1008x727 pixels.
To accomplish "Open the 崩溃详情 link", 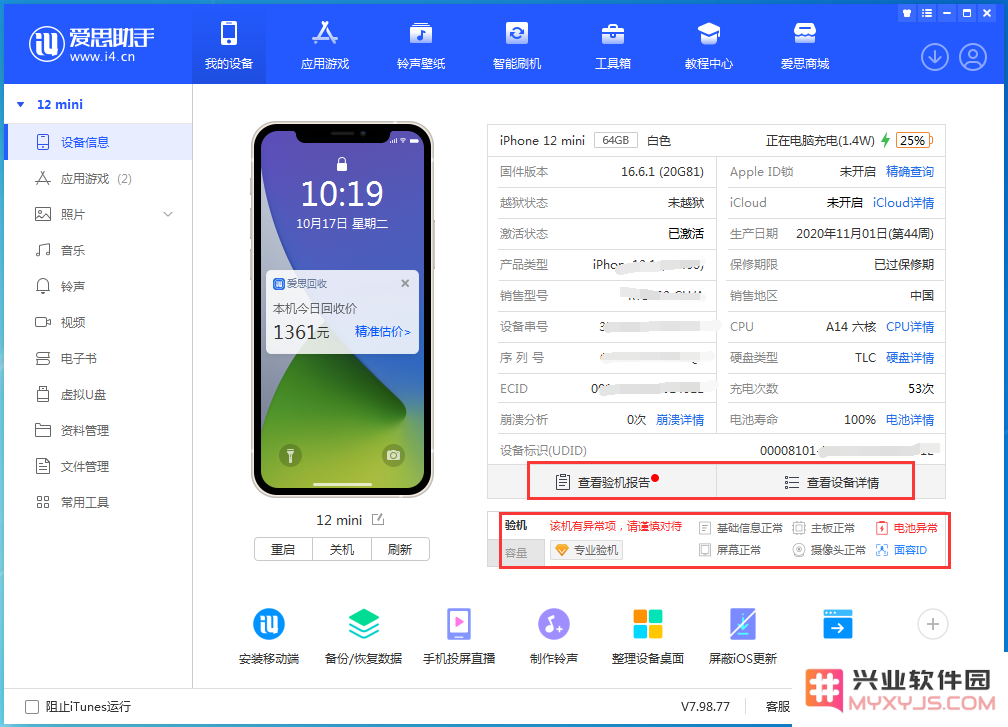I will pyautogui.click(x=680, y=420).
